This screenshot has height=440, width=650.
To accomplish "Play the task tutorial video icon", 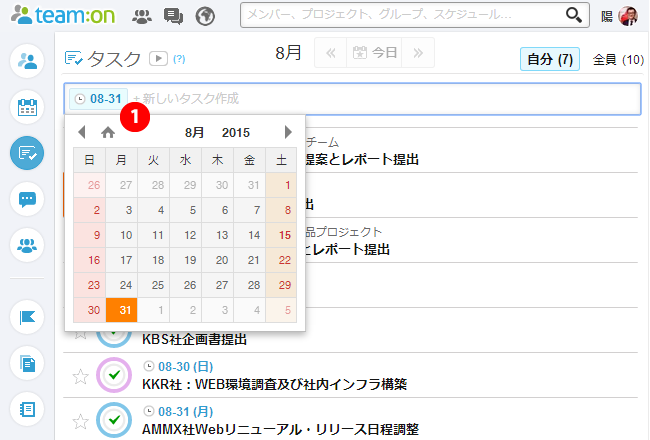I will click(x=158, y=58).
